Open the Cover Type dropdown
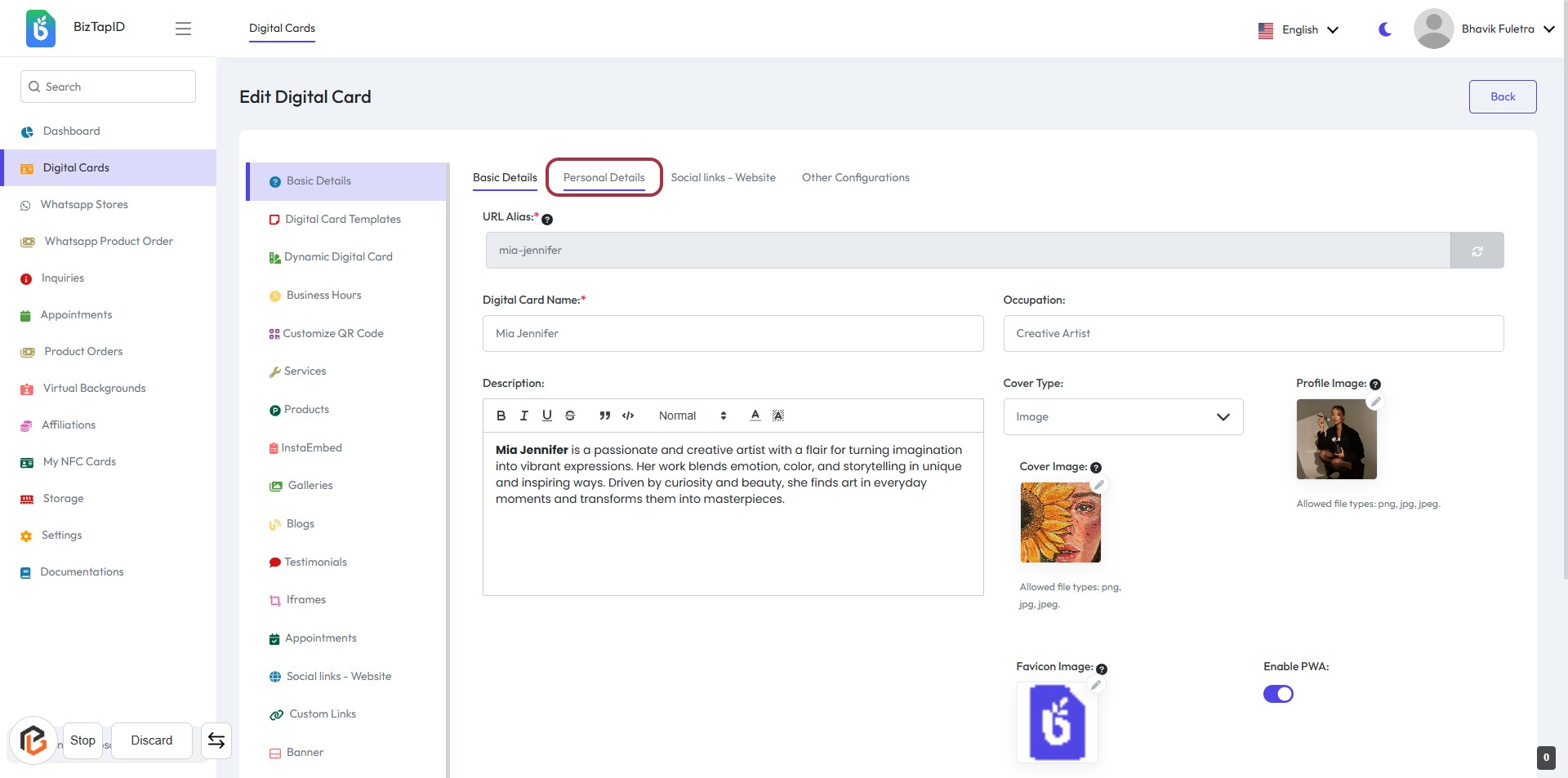 pyautogui.click(x=1123, y=416)
